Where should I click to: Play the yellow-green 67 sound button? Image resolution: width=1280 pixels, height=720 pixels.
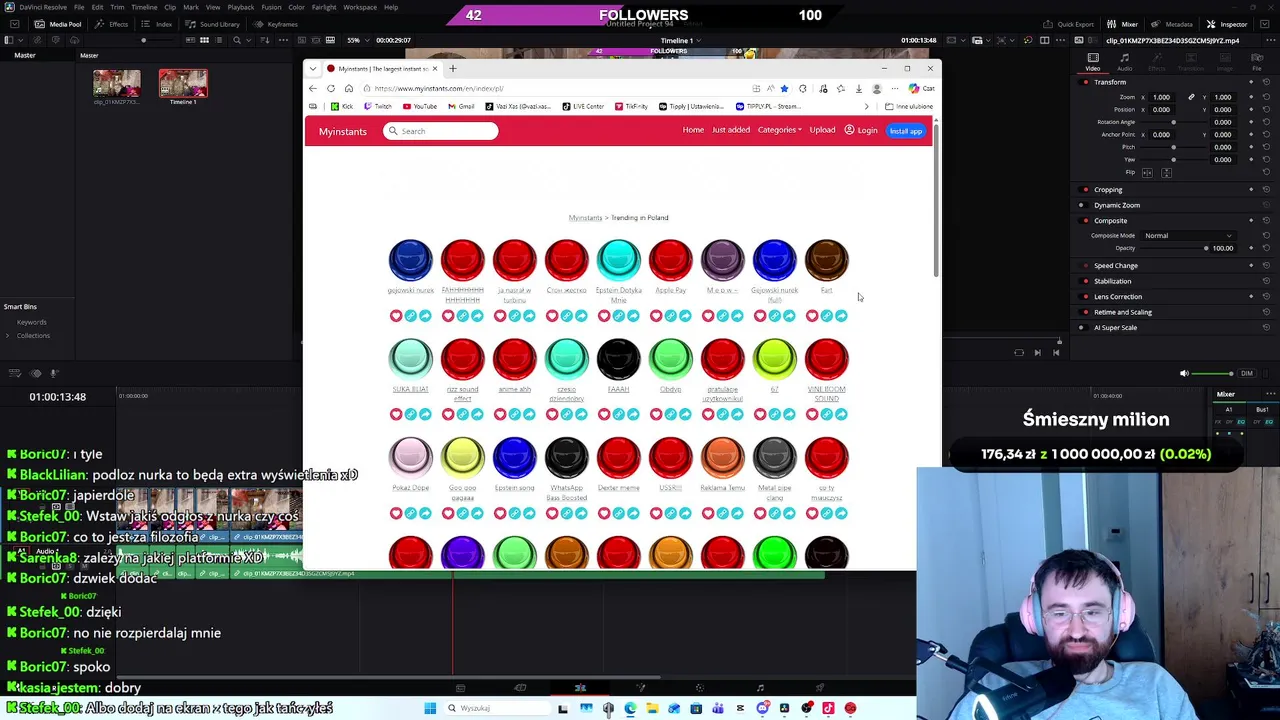pyautogui.click(x=775, y=359)
